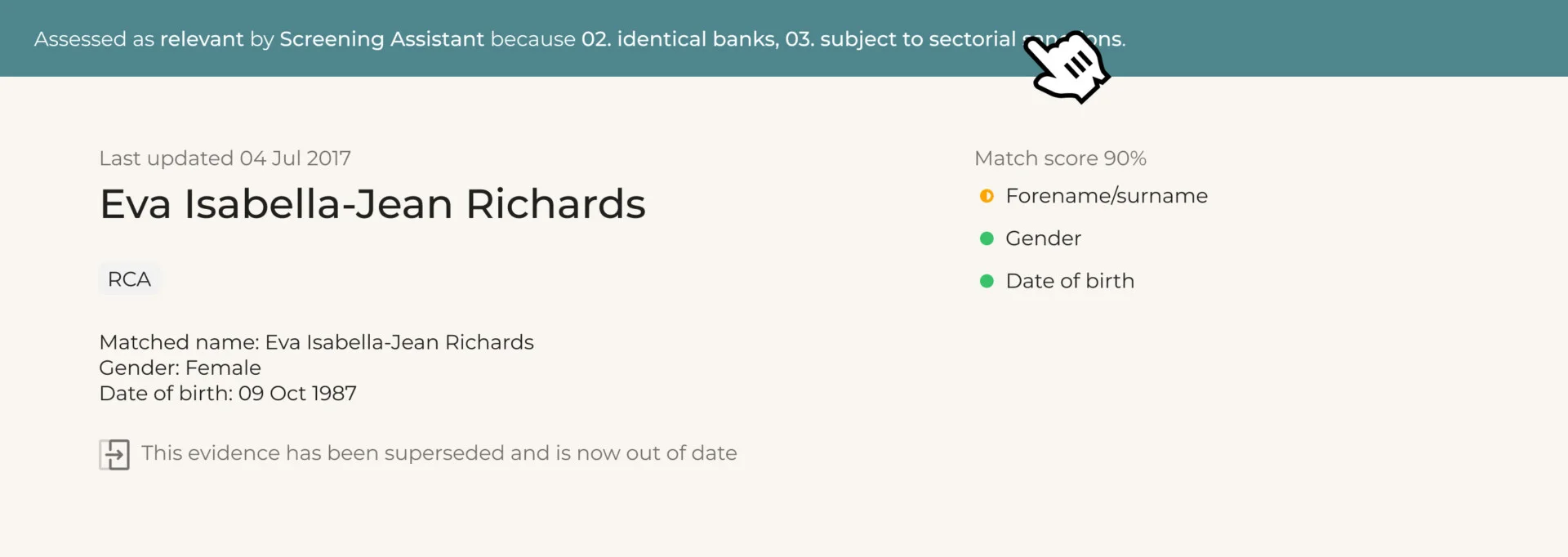1568x557 pixels.
Task: Click the Gender: Female detail line
Action: [180, 368]
